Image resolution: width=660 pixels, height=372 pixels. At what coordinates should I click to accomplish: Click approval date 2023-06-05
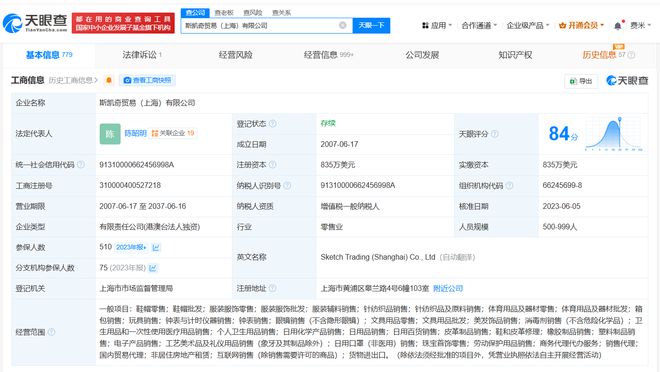[562, 206]
